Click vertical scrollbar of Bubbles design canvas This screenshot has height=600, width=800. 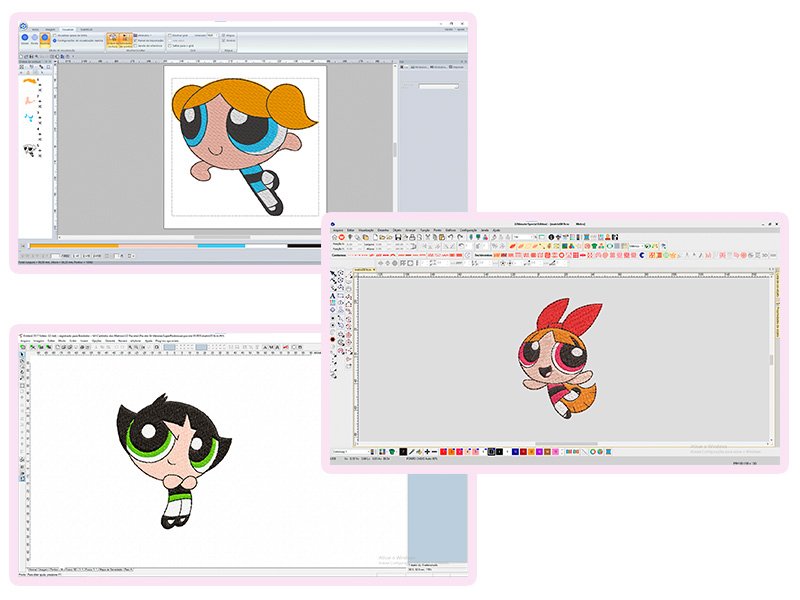[x=394, y=148]
